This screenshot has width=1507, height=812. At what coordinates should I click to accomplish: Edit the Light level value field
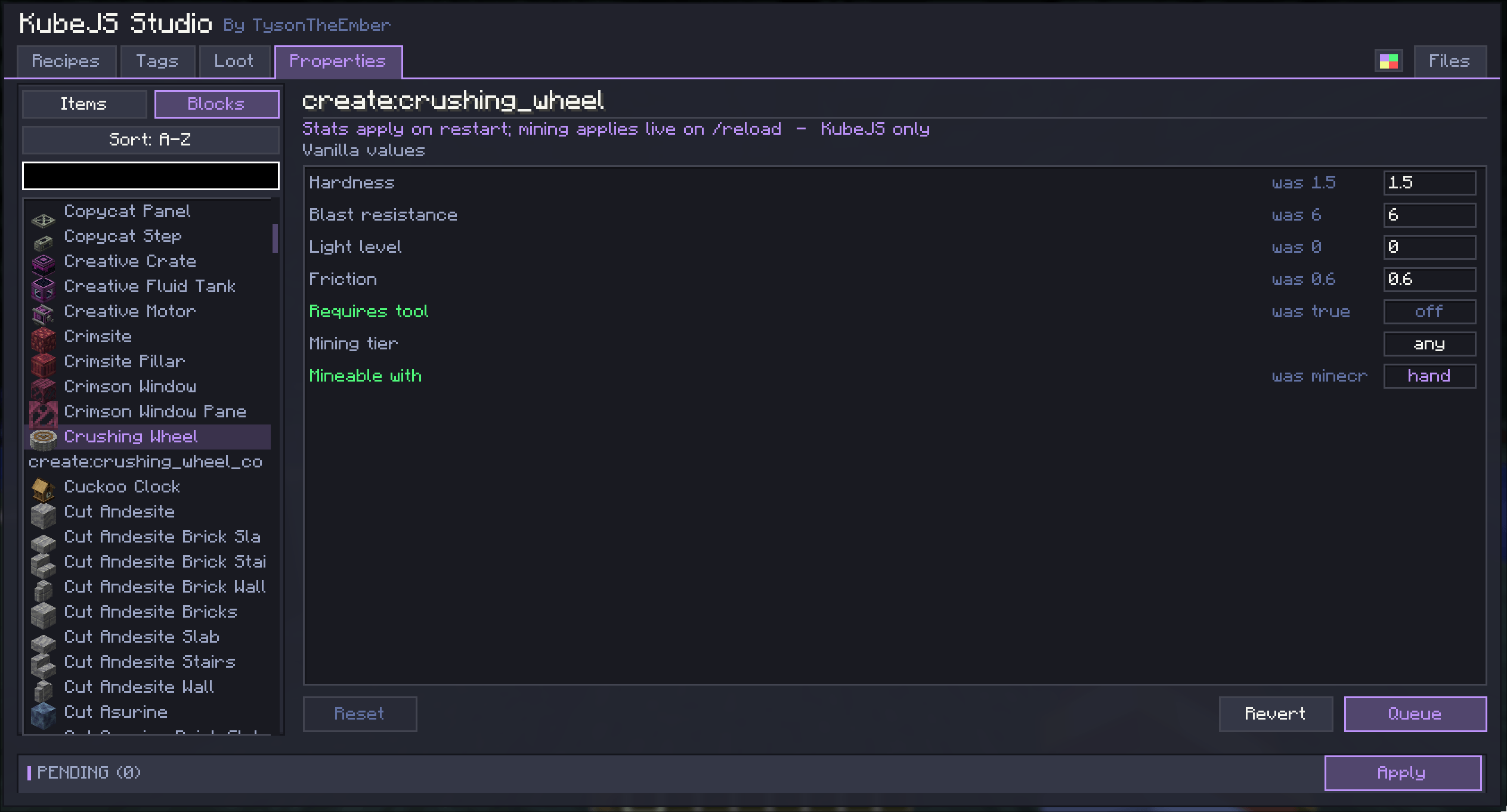pos(1429,247)
